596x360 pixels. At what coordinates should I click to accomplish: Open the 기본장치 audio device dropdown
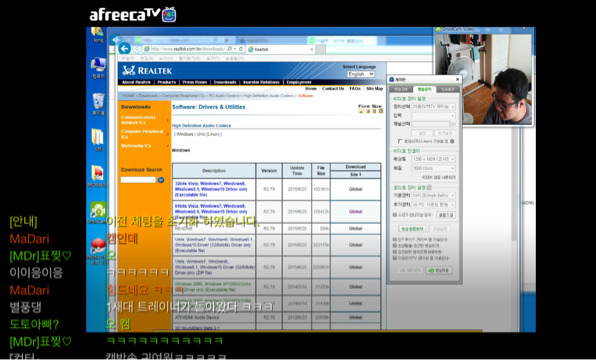coord(434,195)
